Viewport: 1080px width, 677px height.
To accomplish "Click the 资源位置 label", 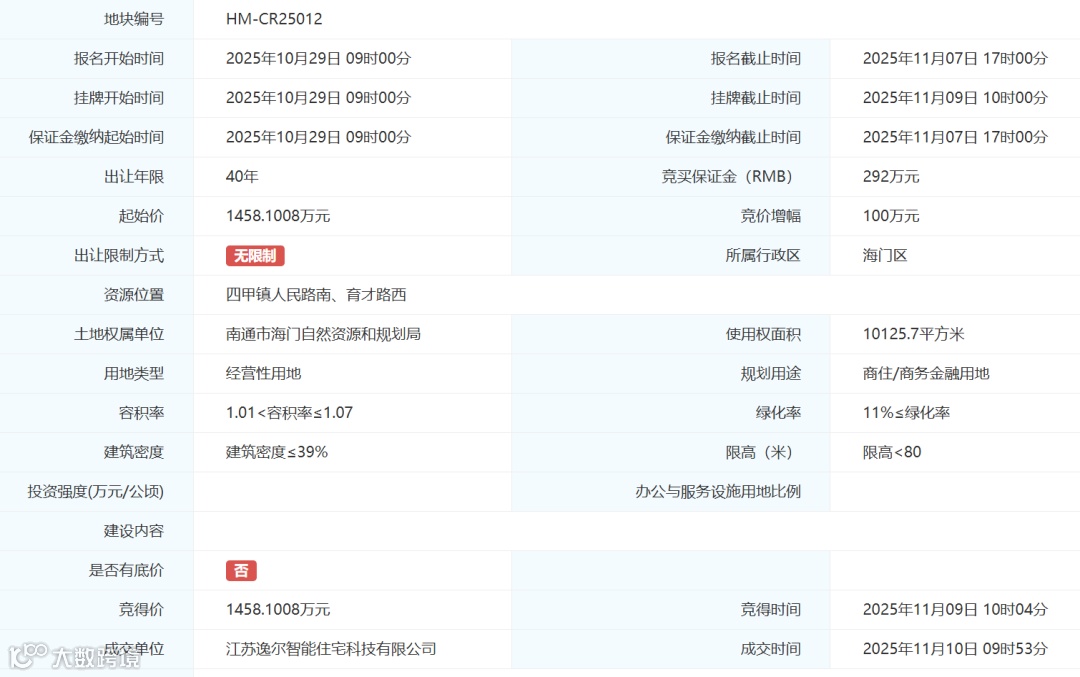I will [134, 295].
